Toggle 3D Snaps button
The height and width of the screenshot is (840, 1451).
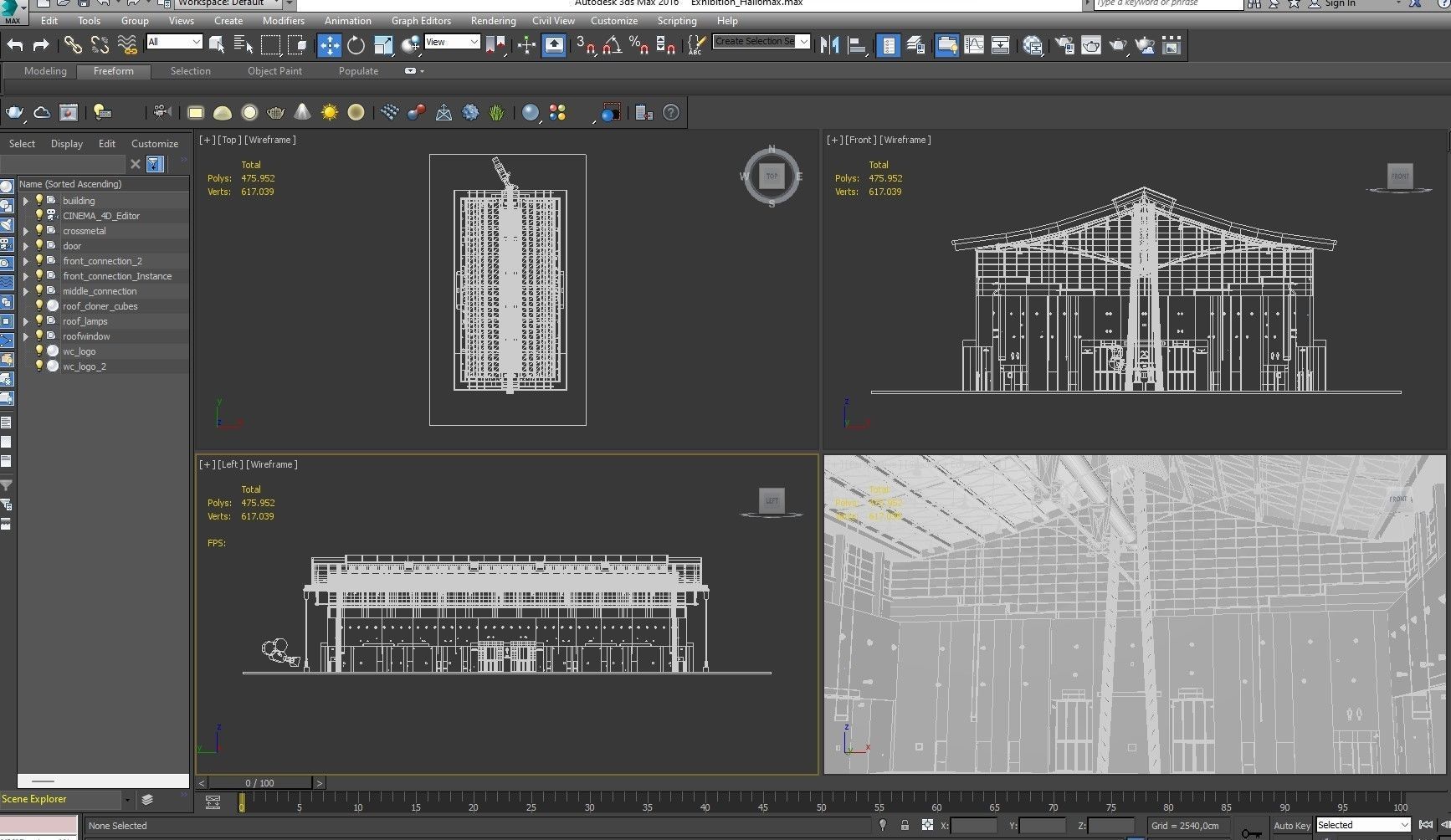[586, 45]
